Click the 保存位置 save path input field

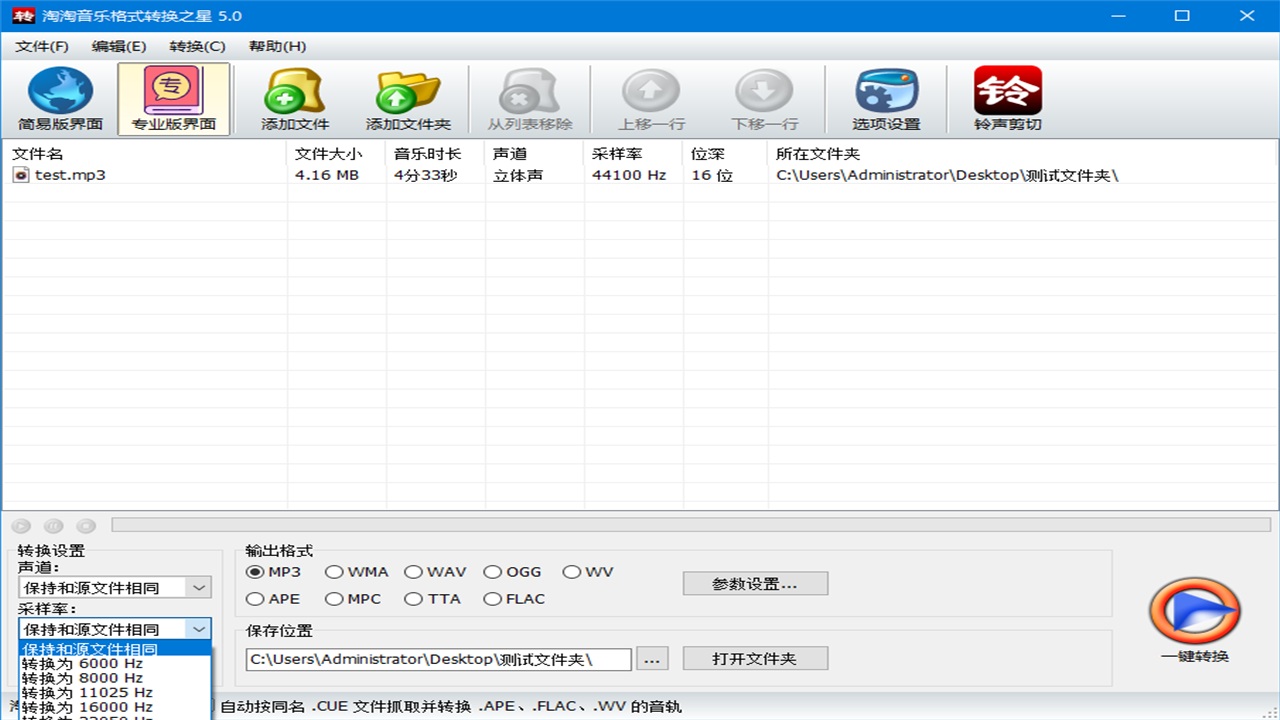pyautogui.click(x=438, y=659)
